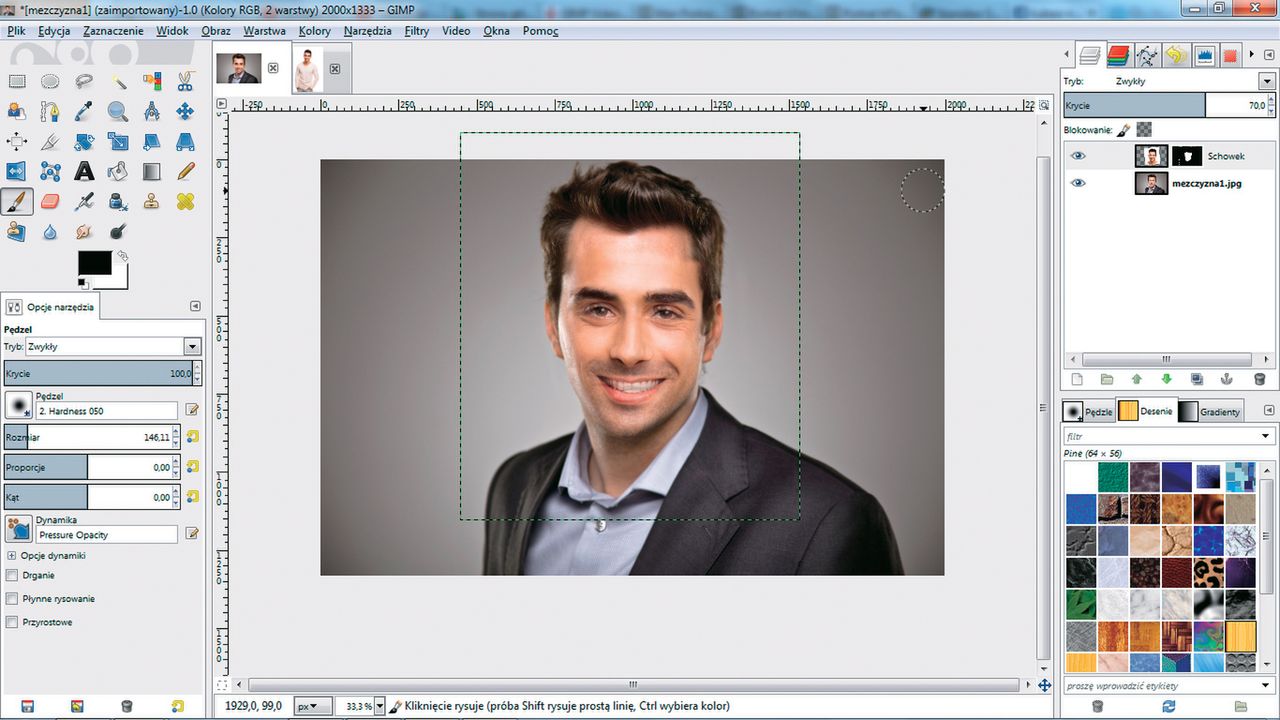Image resolution: width=1280 pixels, height=720 pixels.
Task: Swap foreground and background colors
Action: point(122,256)
